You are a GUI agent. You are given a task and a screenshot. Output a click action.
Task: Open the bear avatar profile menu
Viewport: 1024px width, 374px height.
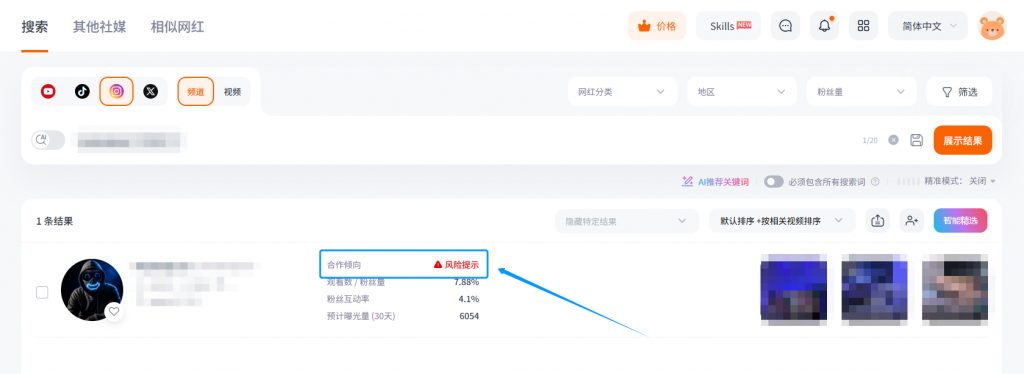coord(992,26)
